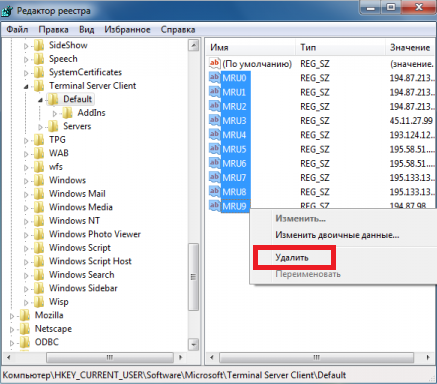Screen dimensions: 437x384
Task: Sort values by the Имя column header
Action: click(x=251, y=47)
